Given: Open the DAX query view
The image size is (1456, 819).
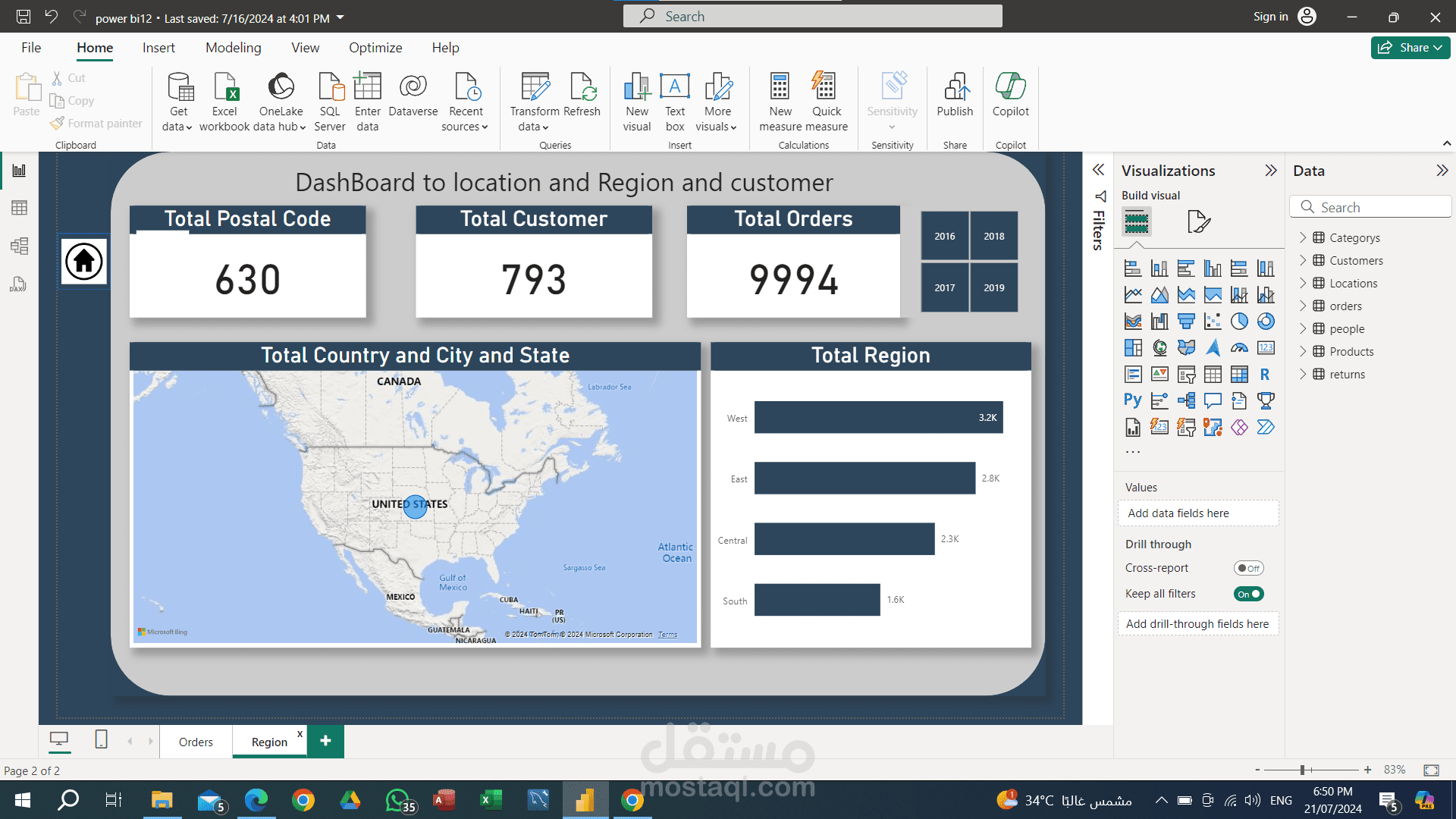Looking at the screenshot, I should point(18,284).
